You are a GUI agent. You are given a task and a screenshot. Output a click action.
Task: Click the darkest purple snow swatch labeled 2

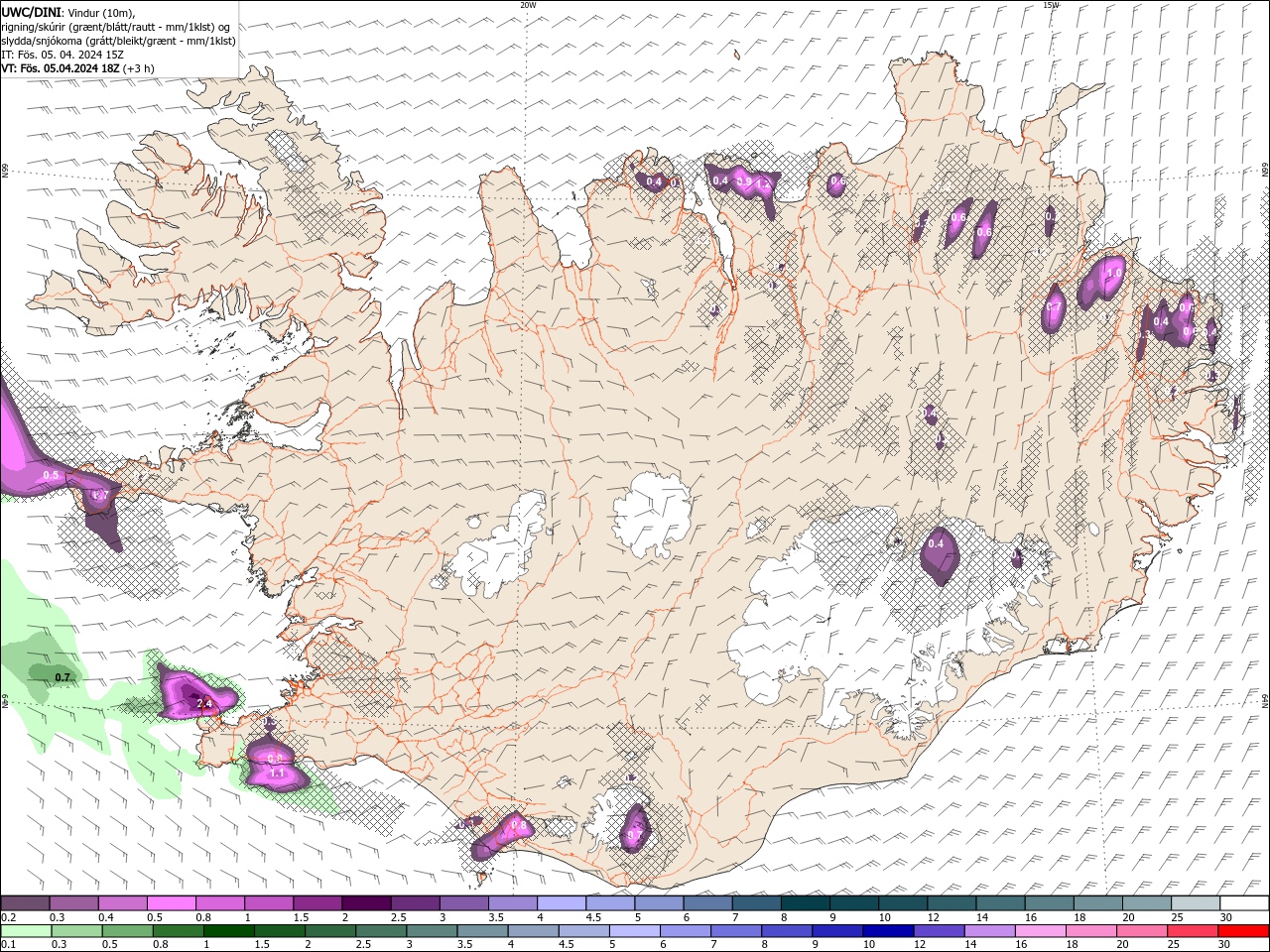(x=366, y=903)
